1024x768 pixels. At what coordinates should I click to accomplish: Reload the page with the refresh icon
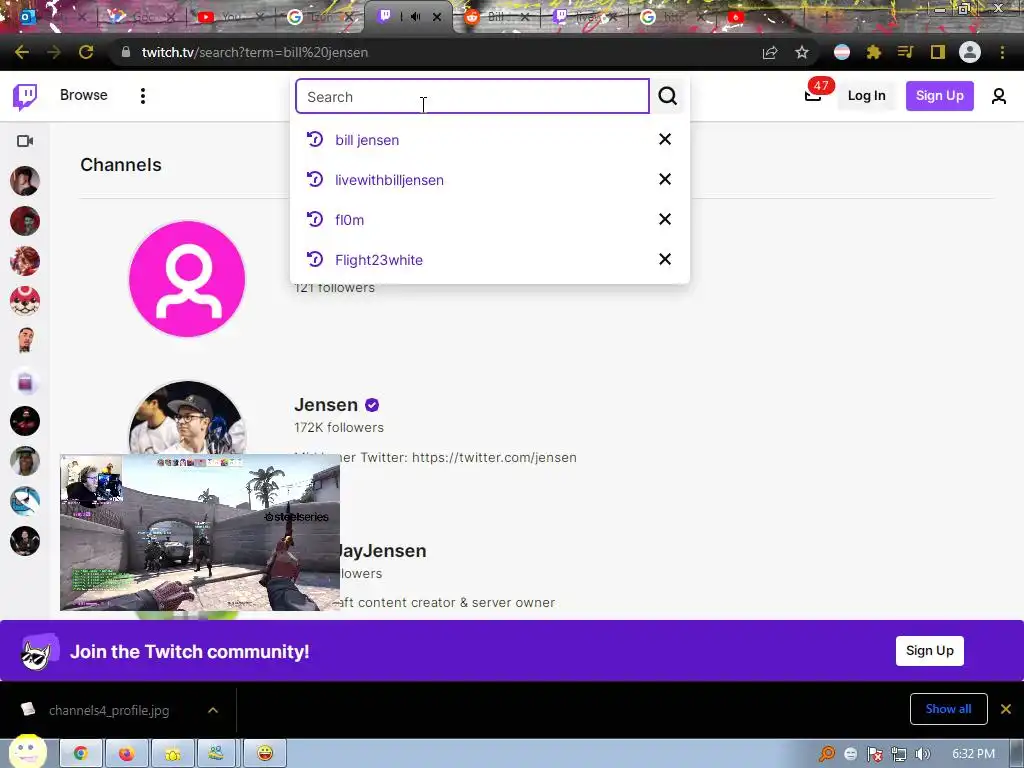coord(86,52)
